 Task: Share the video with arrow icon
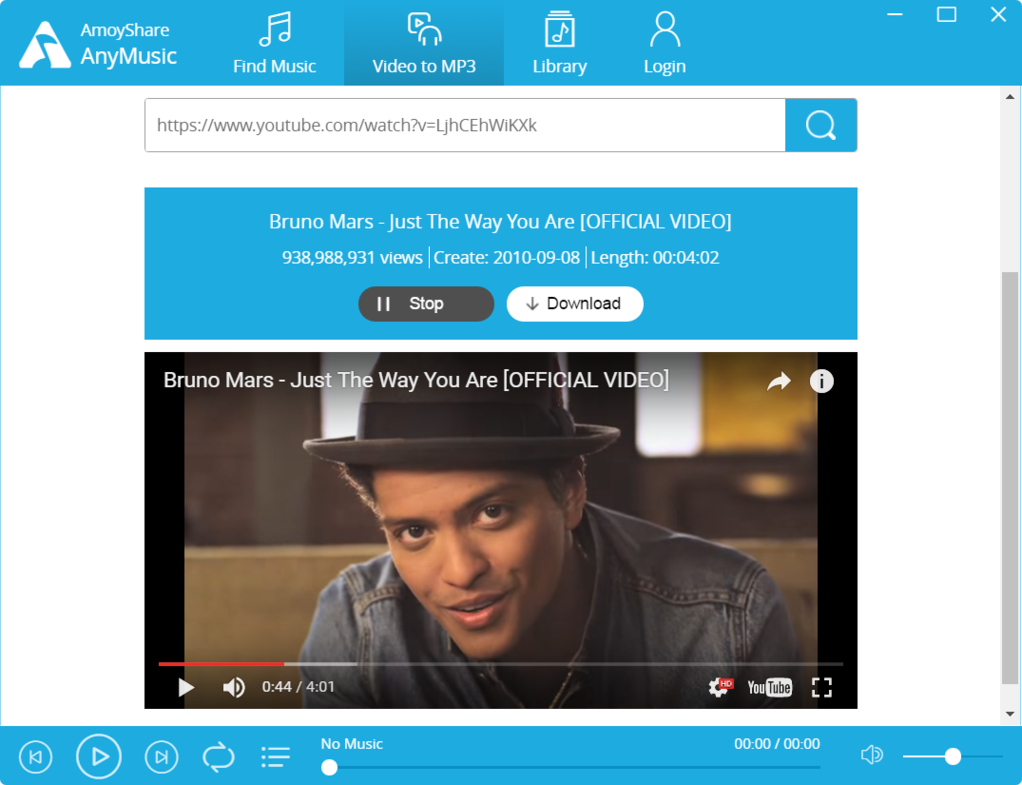778,381
